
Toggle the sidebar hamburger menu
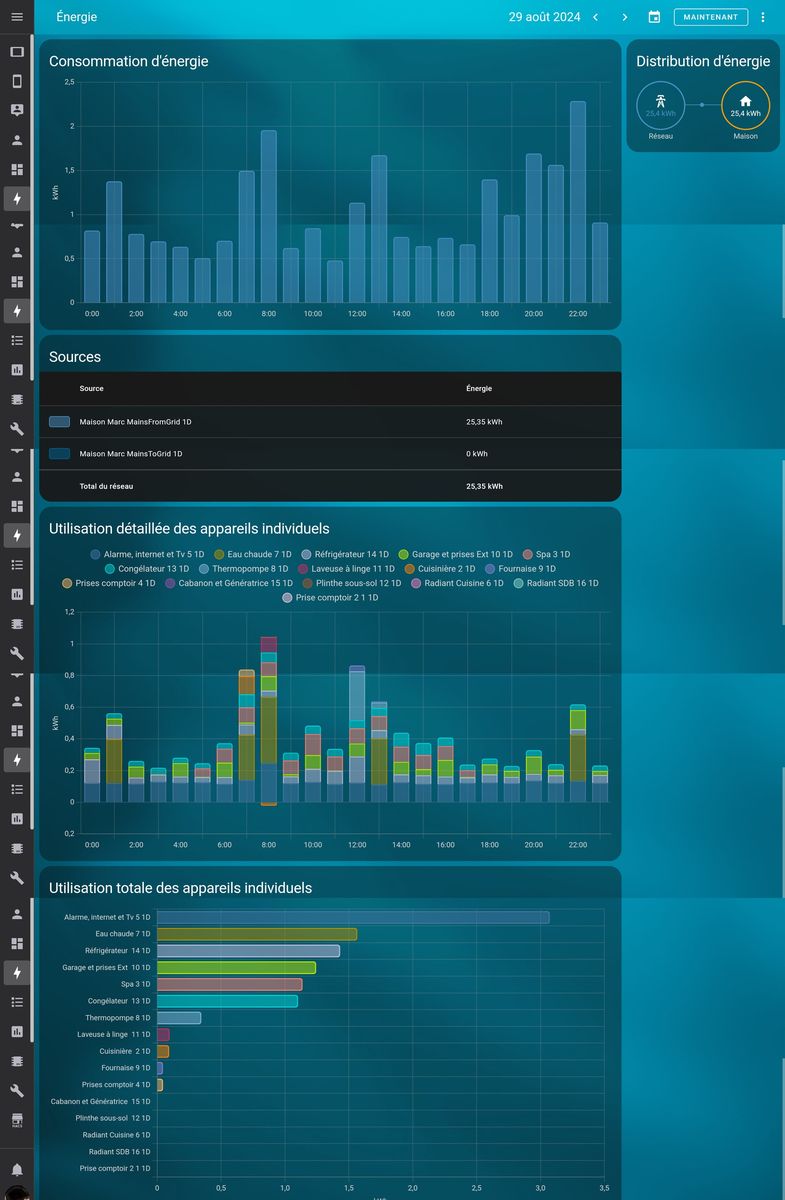17,17
